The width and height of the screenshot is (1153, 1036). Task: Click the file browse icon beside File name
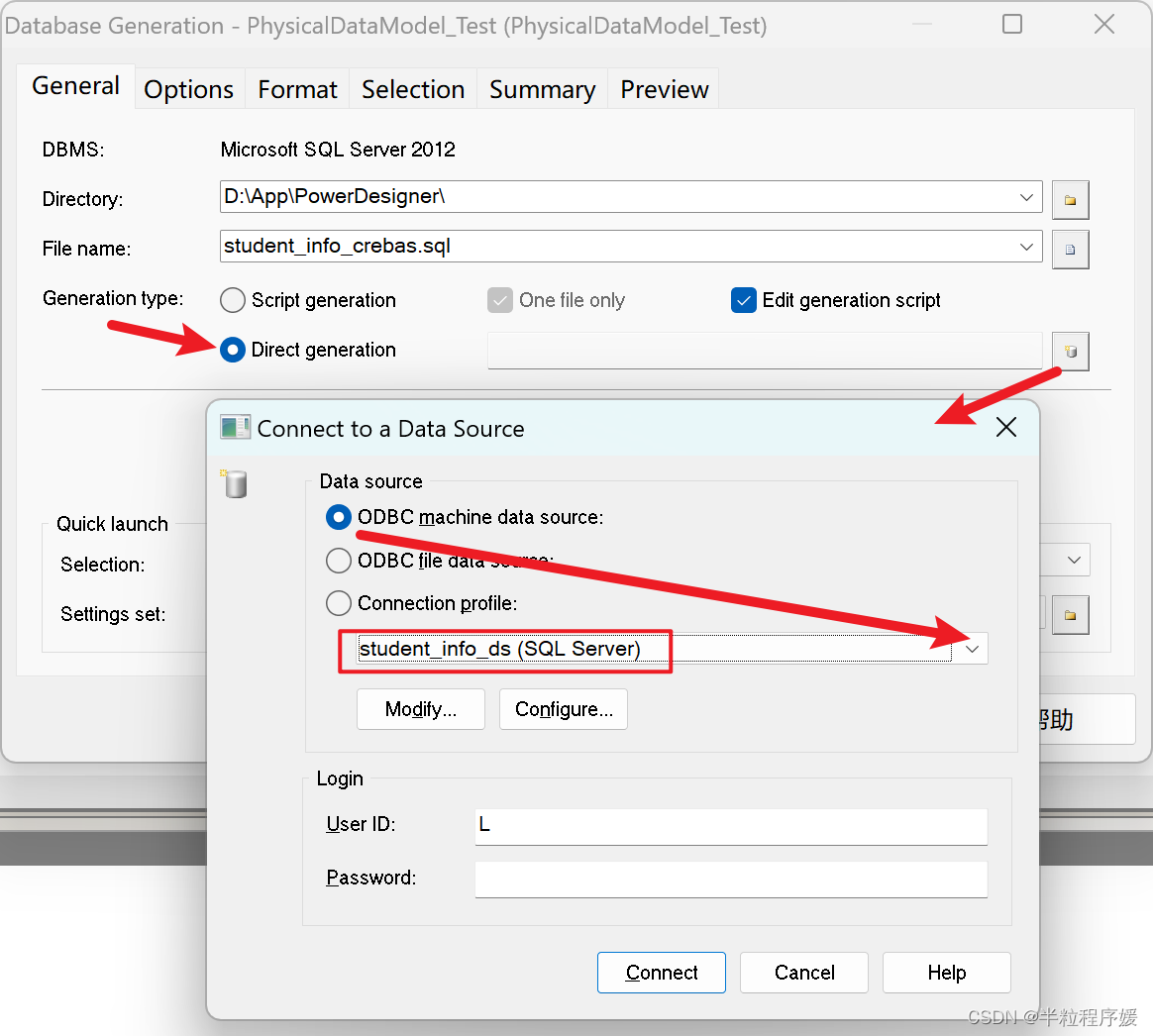[1071, 249]
